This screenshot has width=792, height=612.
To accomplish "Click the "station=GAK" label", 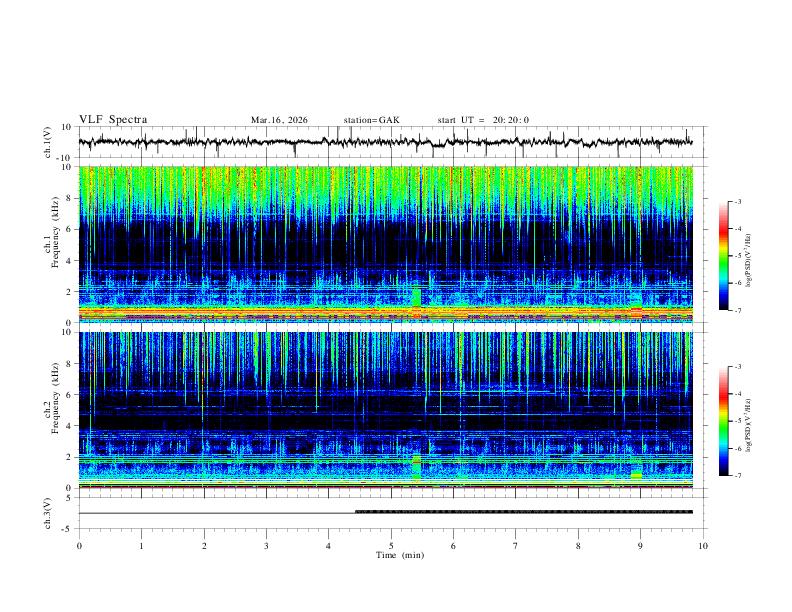I will coord(371,120).
